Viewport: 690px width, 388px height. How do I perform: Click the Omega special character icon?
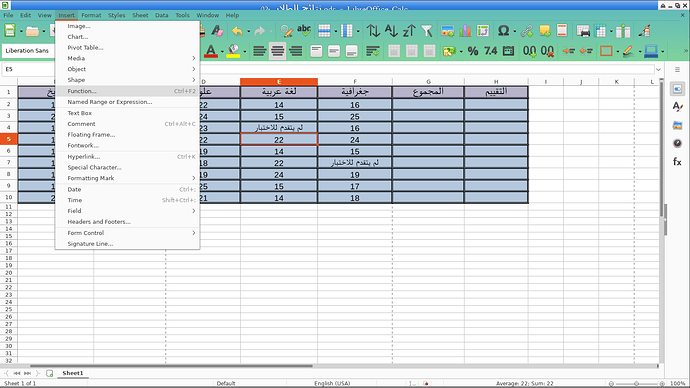(503, 31)
